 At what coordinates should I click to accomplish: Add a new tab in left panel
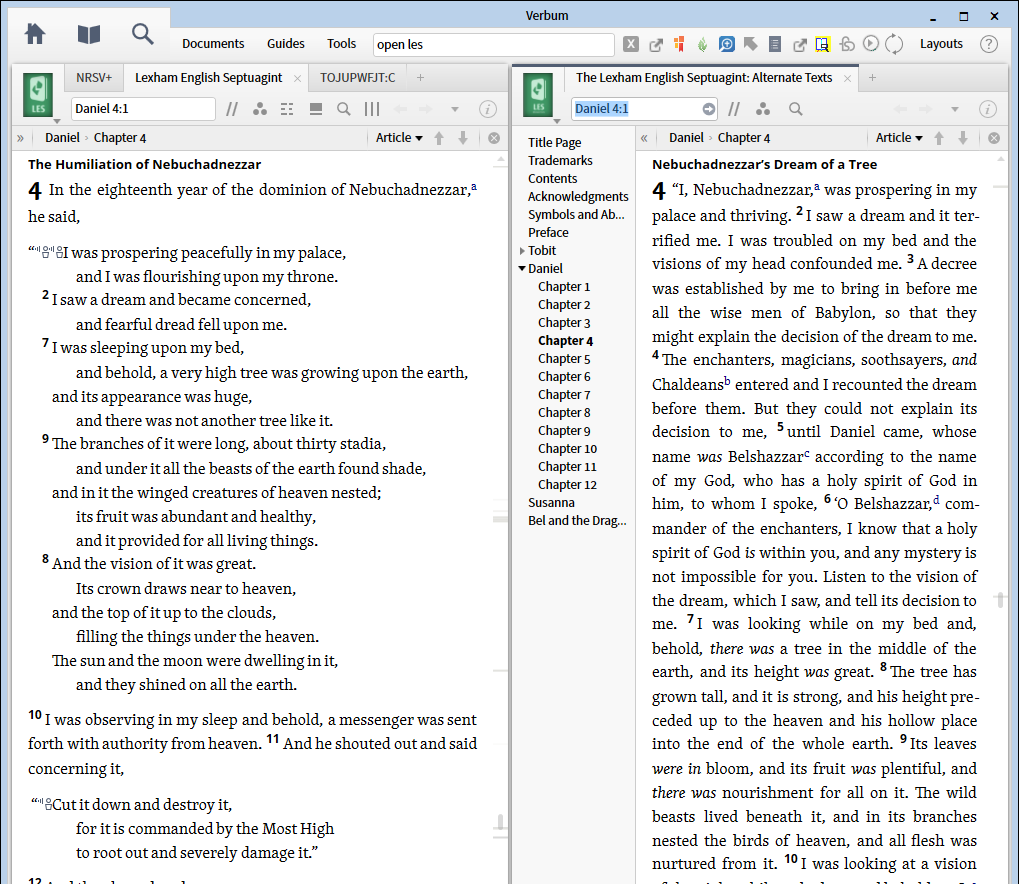(420, 78)
